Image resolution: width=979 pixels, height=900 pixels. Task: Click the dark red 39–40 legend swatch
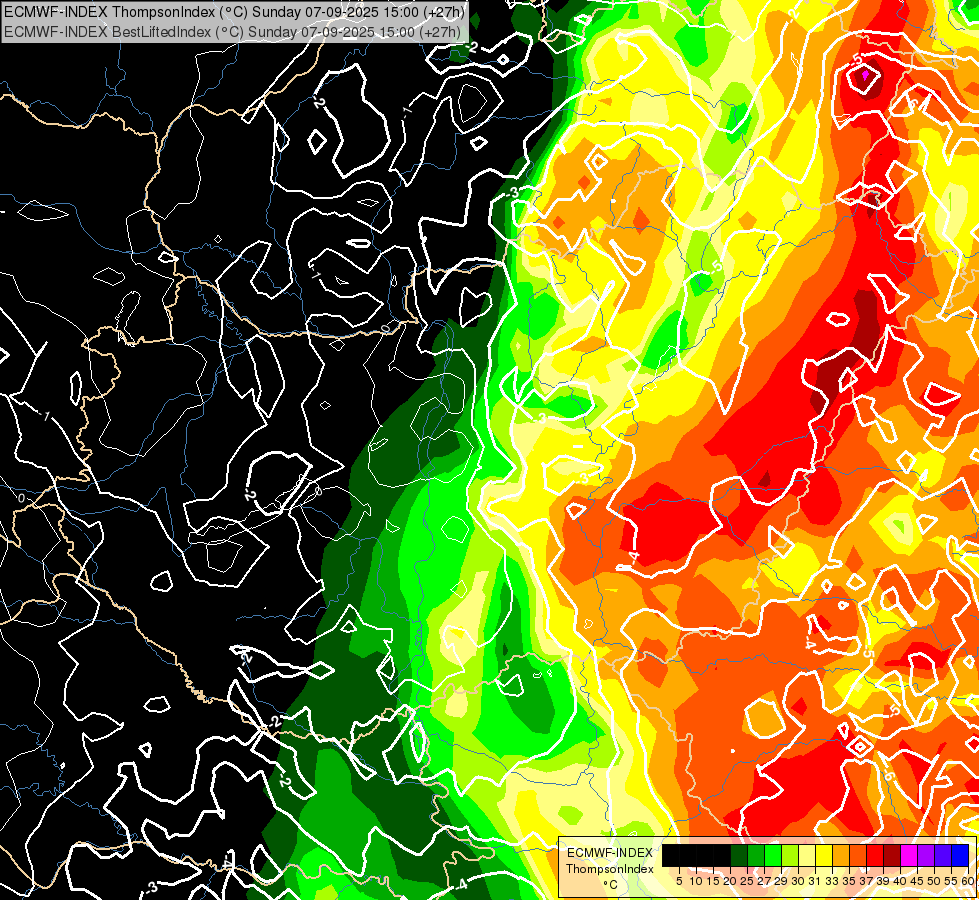click(892, 855)
